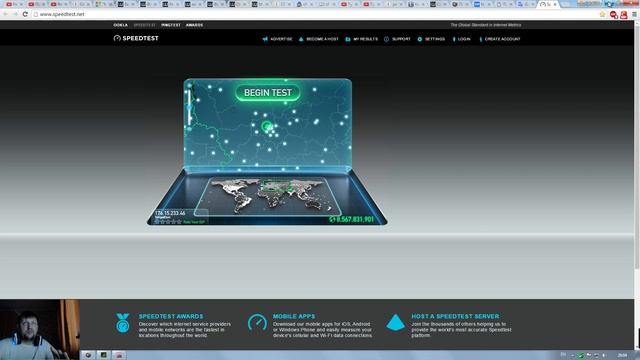Open the Advertise link

point(278,39)
